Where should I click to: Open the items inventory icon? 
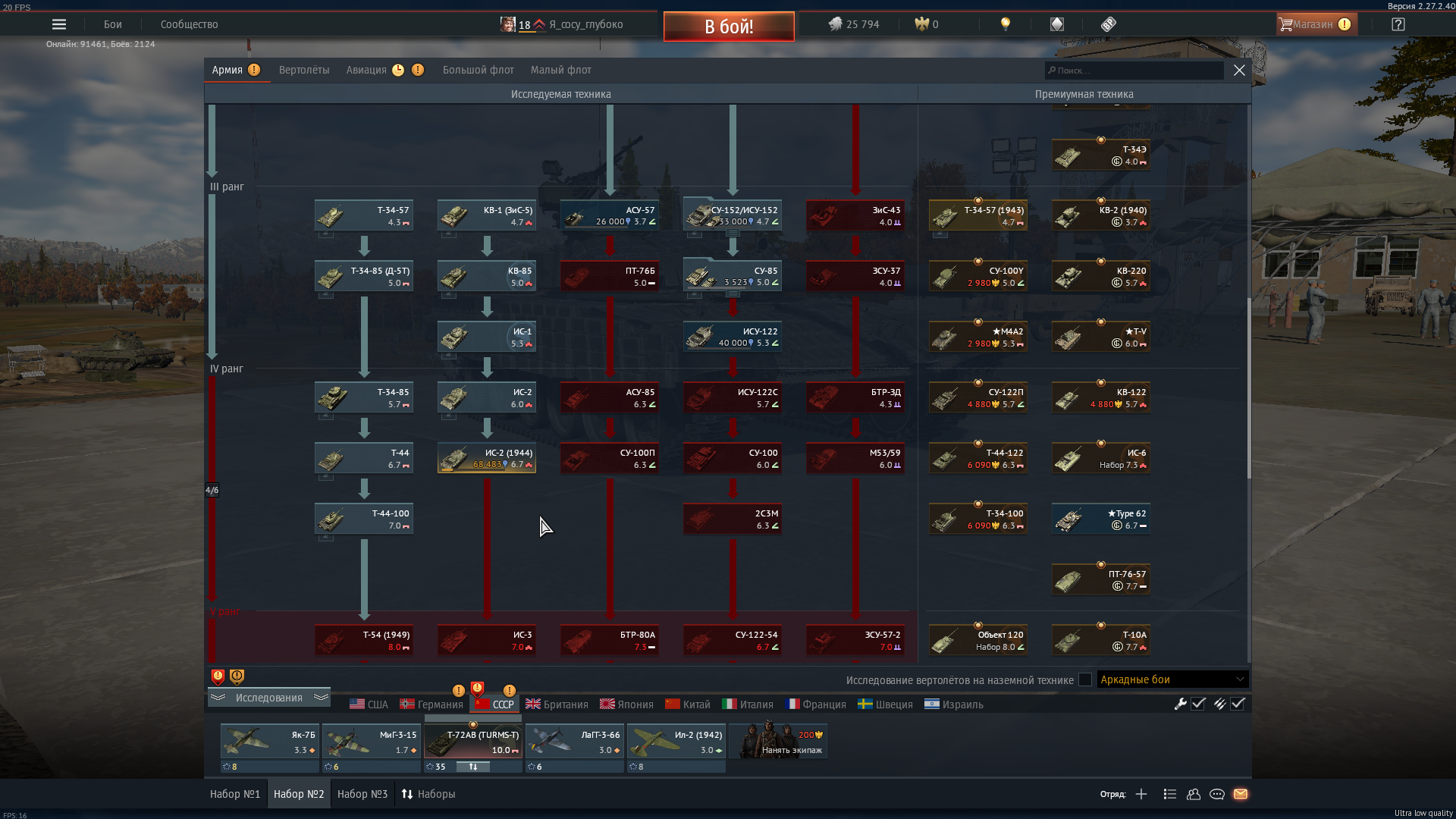click(1109, 24)
